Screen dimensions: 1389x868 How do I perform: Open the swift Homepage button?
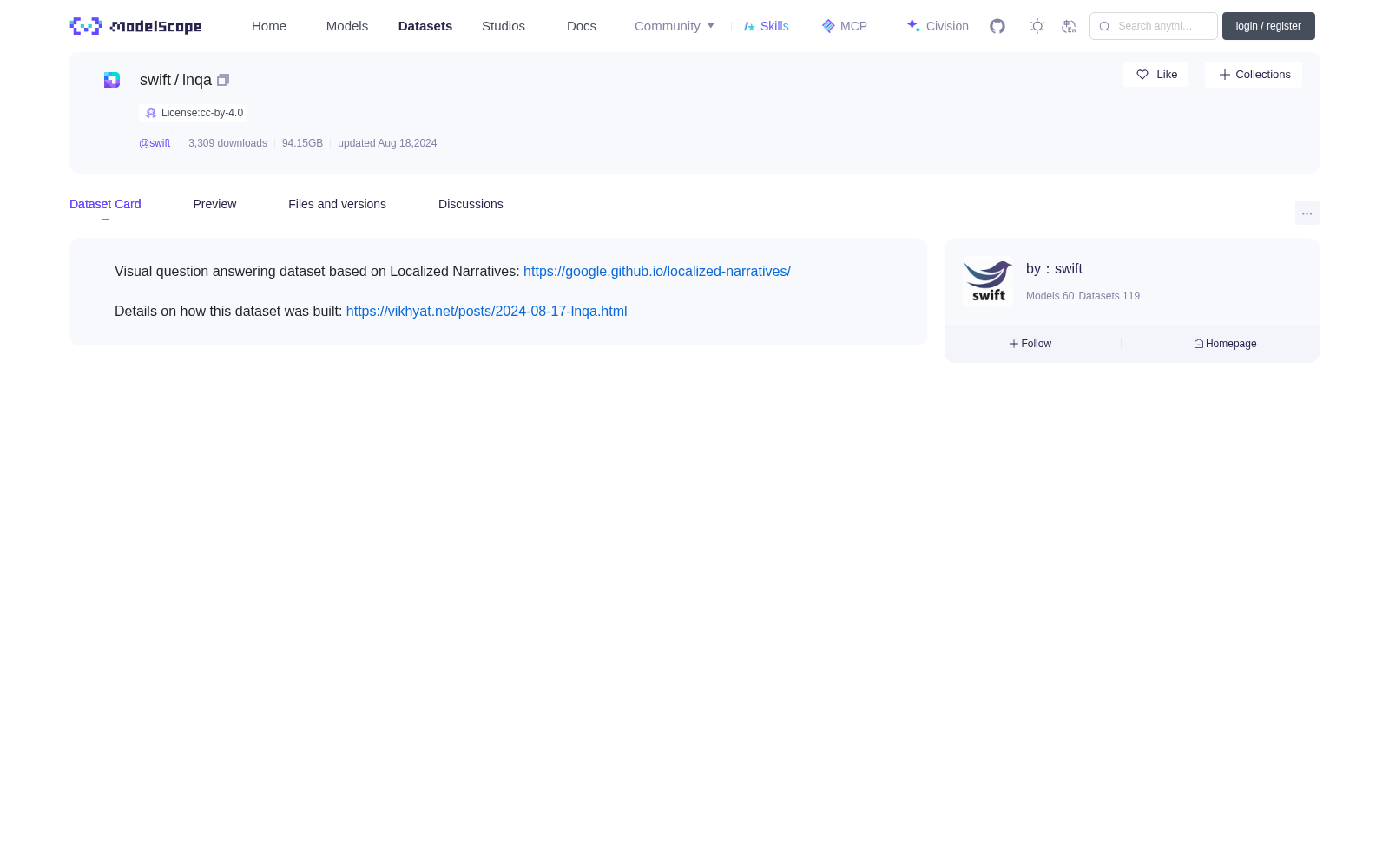point(1225,344)
